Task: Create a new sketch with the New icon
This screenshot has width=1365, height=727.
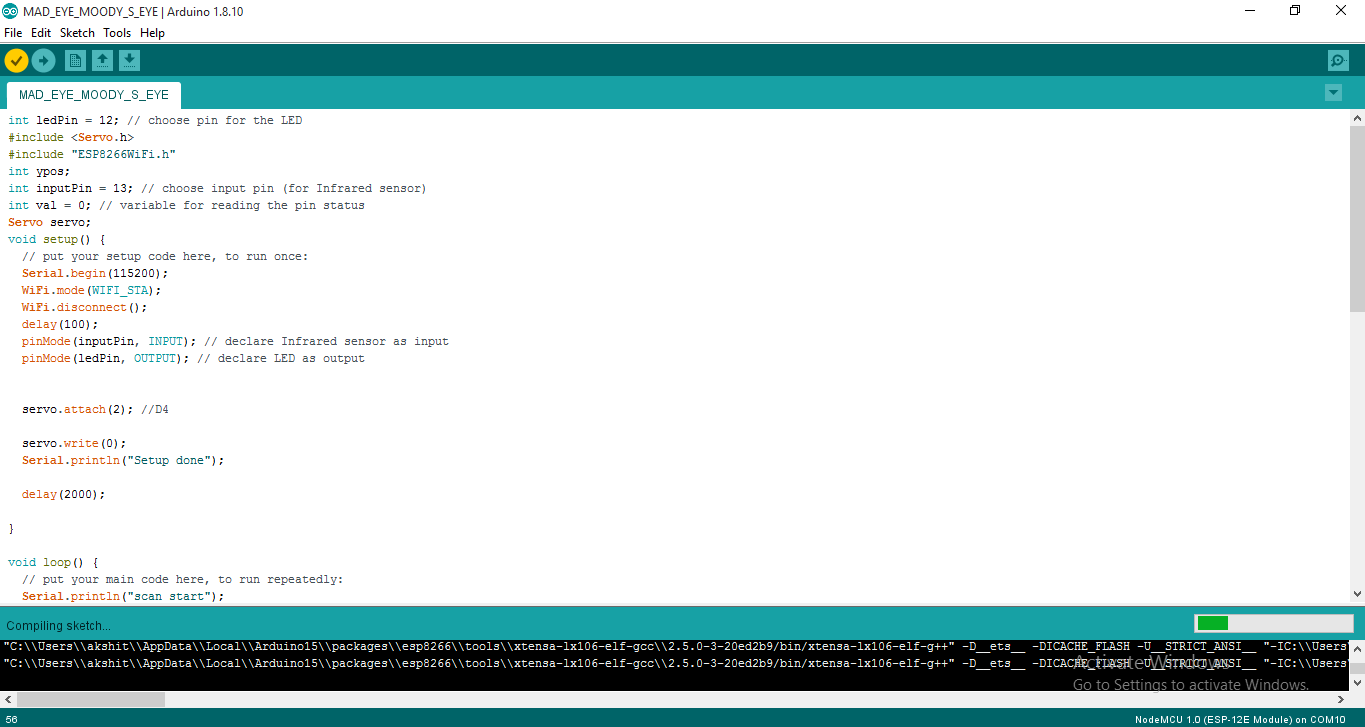Action: tap(75, 61)
